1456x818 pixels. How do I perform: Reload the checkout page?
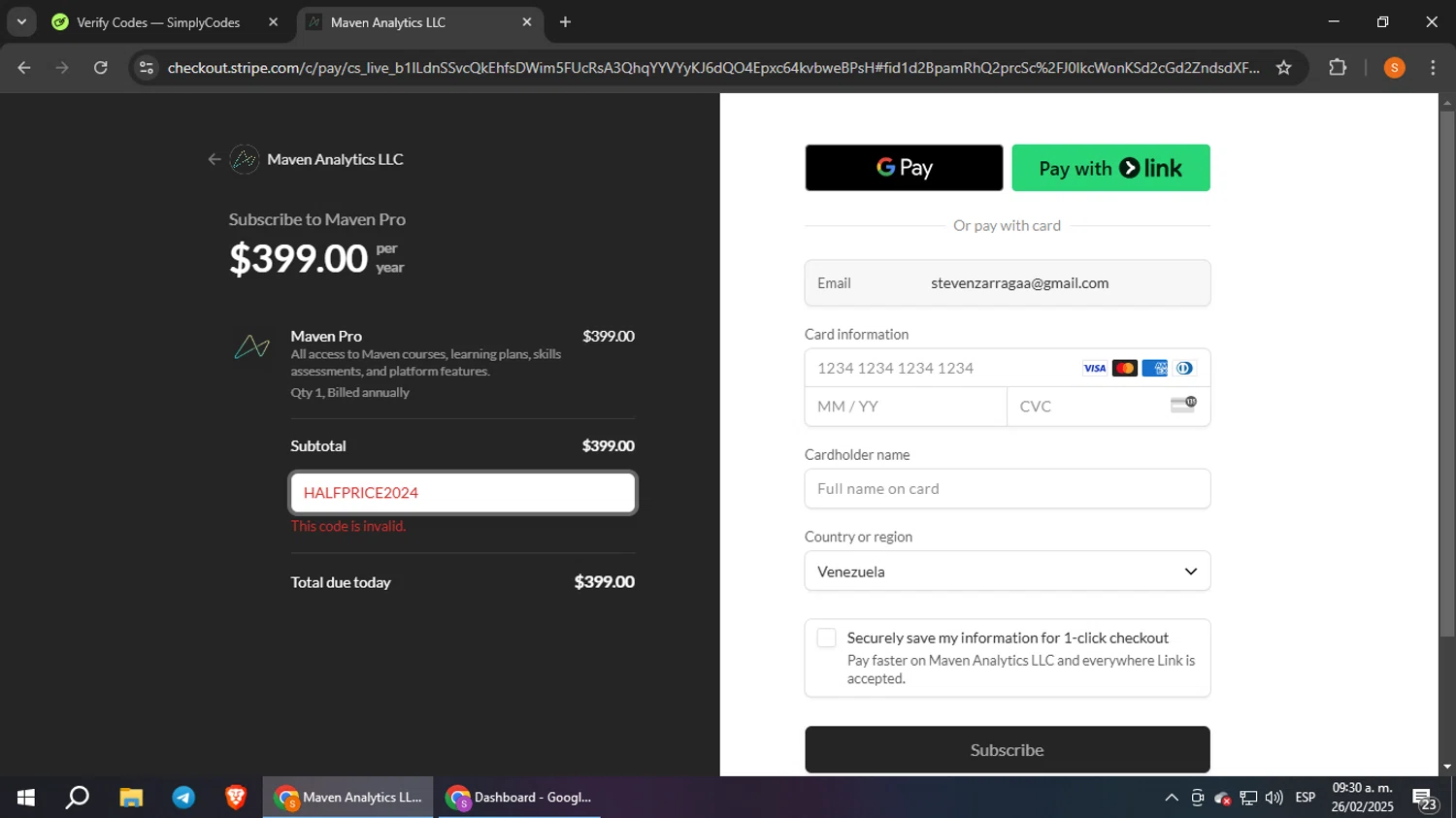(x=101, y=67)
